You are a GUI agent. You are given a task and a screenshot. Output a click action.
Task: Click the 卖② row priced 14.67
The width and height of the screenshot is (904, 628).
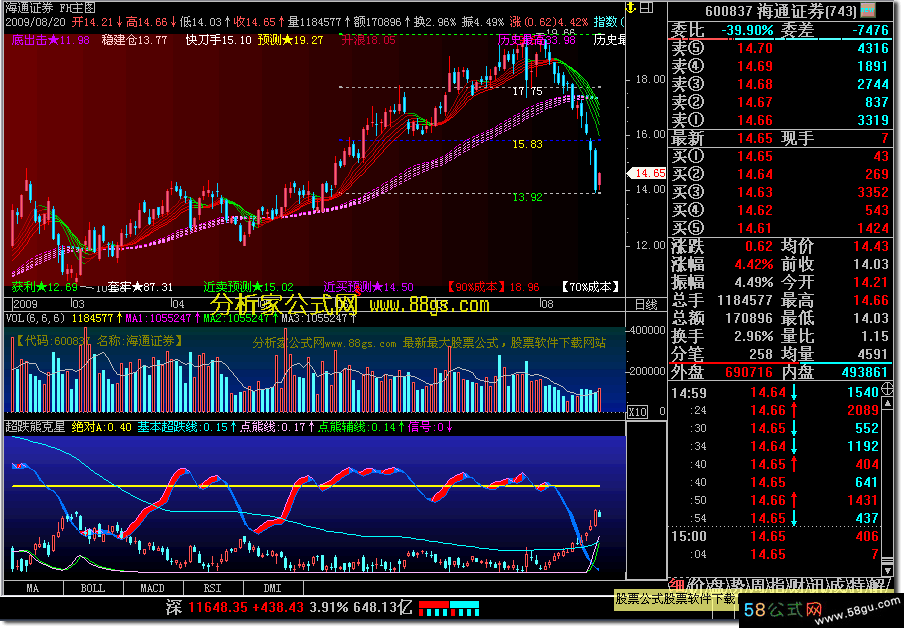780,102
